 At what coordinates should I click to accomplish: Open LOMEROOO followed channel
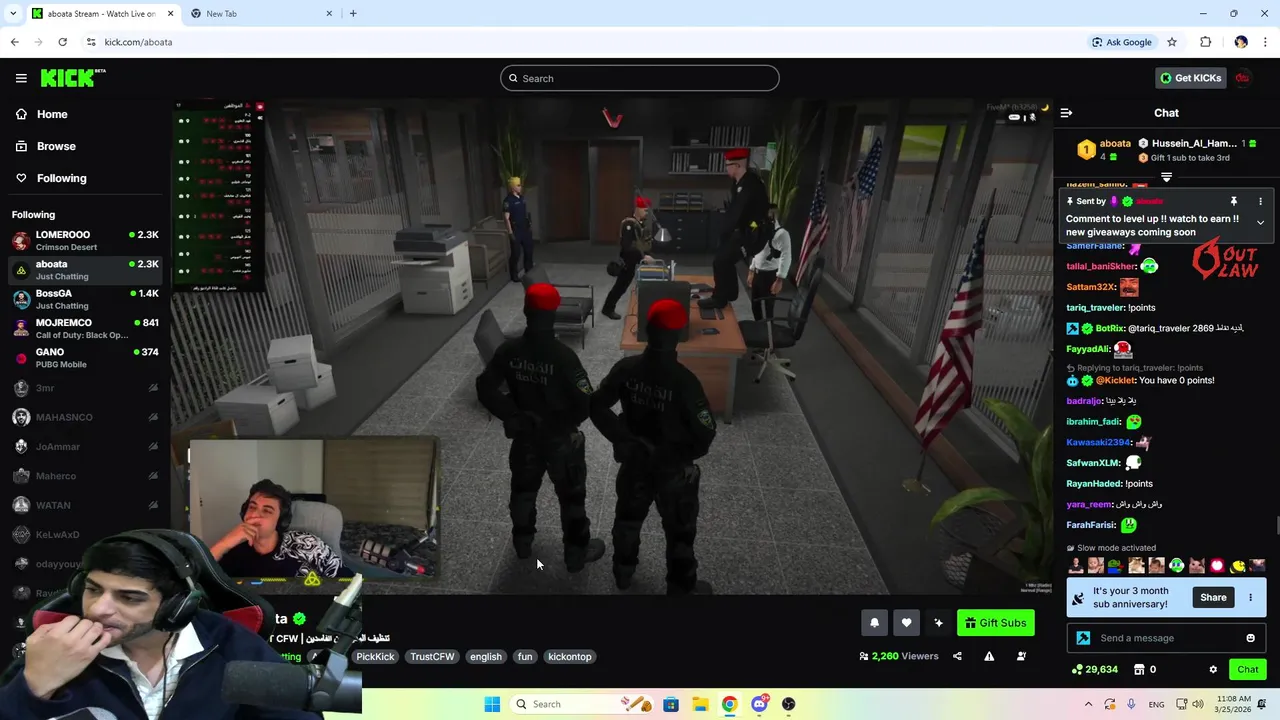tap(85, 241)
